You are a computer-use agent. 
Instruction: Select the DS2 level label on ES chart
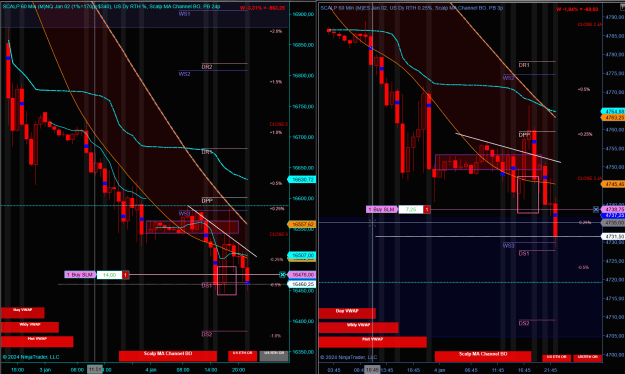(x=524, y=323)
